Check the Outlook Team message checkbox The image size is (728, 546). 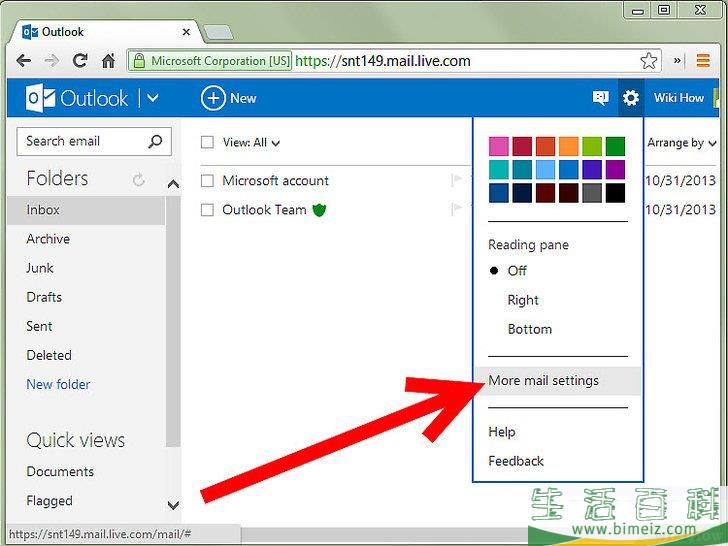(207, 210)
